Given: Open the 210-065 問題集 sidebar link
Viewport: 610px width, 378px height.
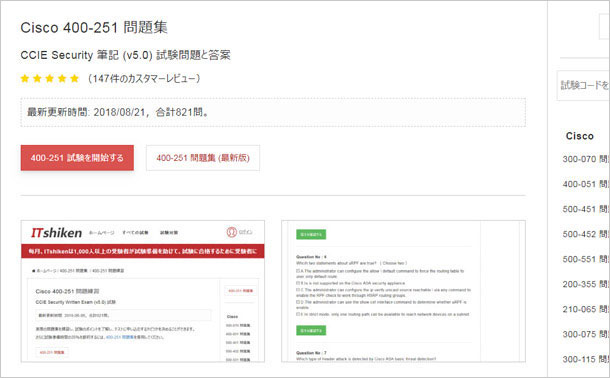Looking at the screenshot, I should tap(585, 309).
